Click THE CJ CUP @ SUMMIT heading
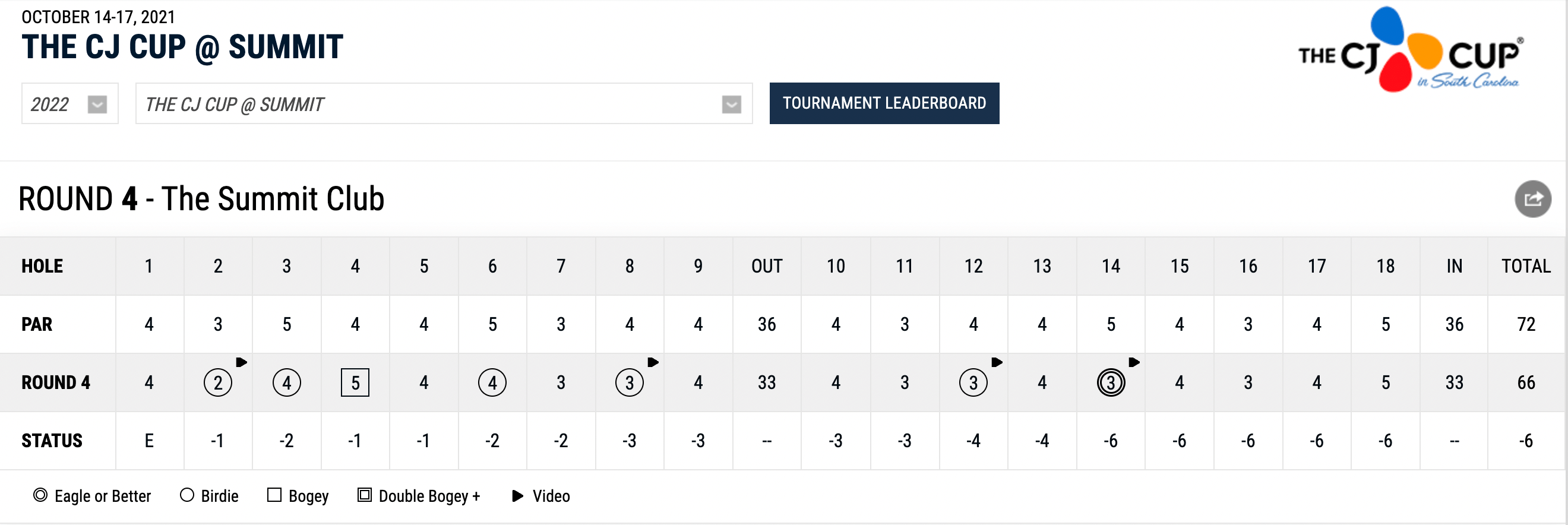Screen dimensions: 1568x525 [182, 47]
